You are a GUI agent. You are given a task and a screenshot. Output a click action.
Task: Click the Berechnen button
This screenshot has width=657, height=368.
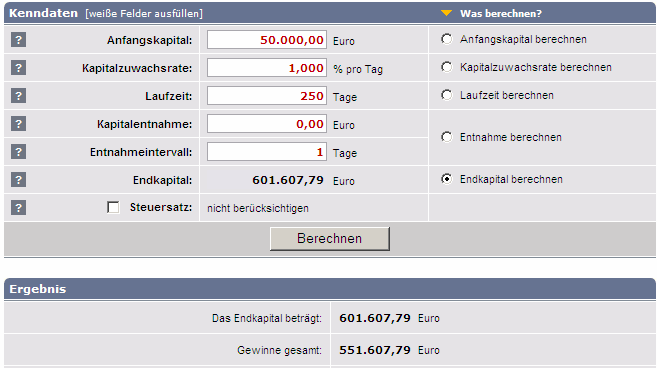point(330,239)
